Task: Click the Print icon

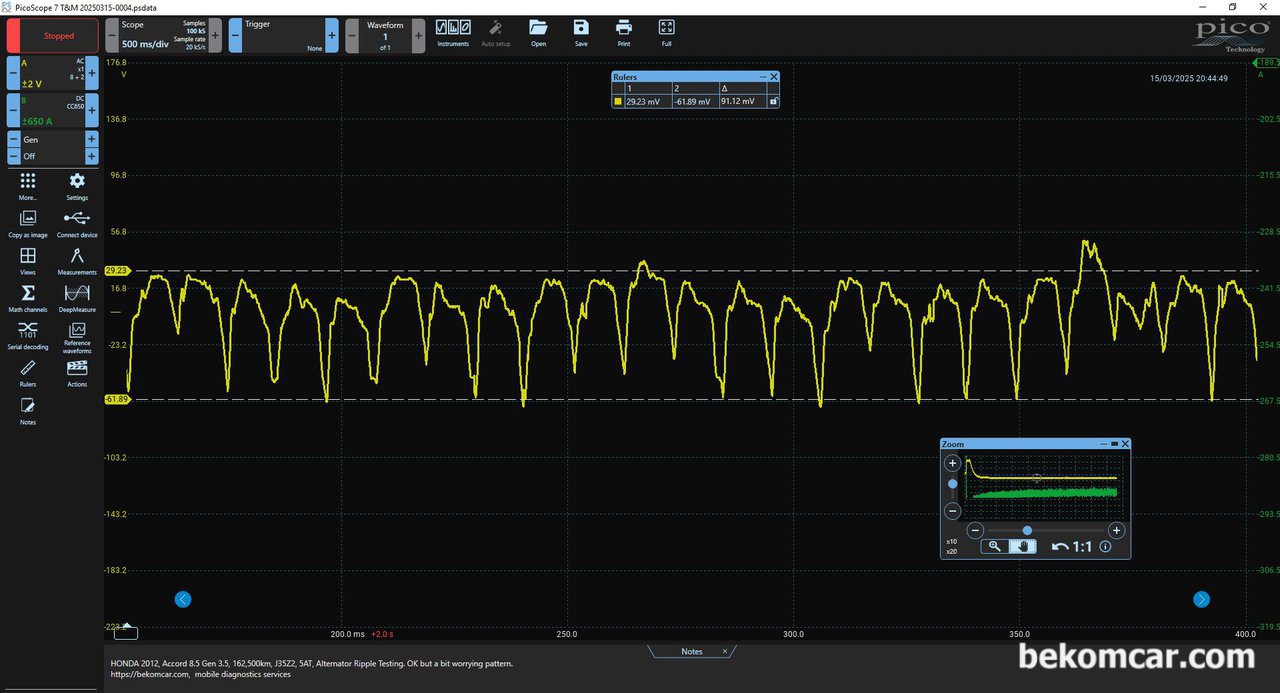Action: tap(624, 33)
